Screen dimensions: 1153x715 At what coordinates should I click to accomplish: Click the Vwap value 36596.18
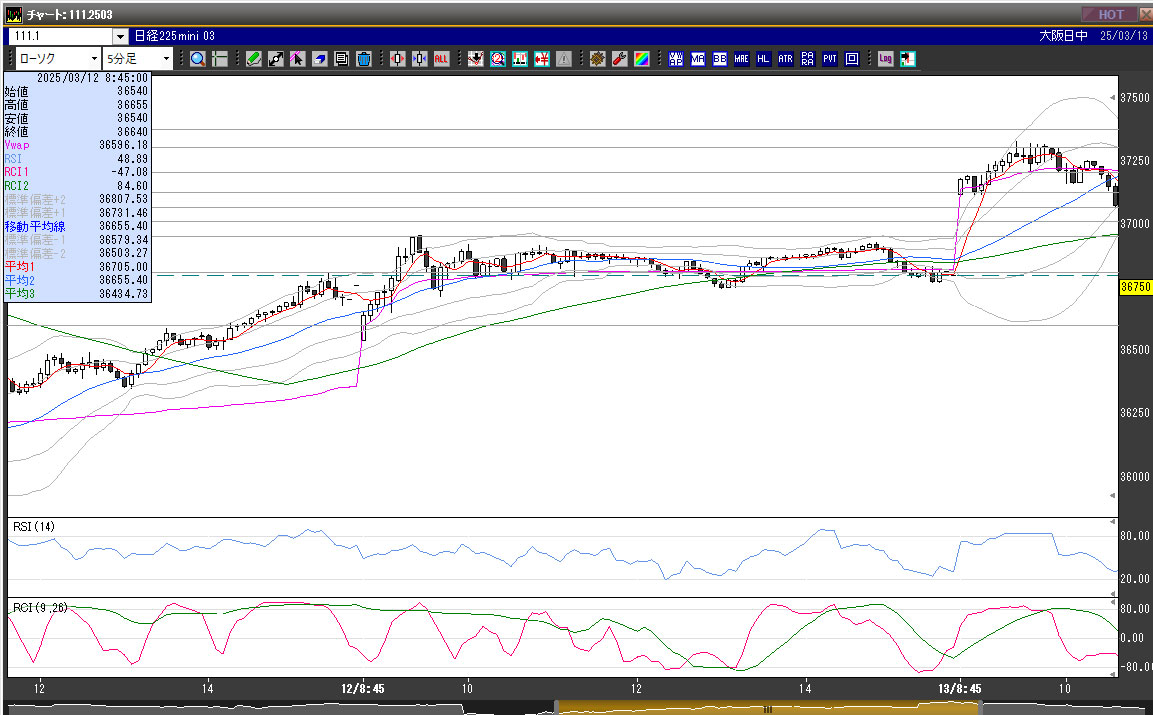124,146
